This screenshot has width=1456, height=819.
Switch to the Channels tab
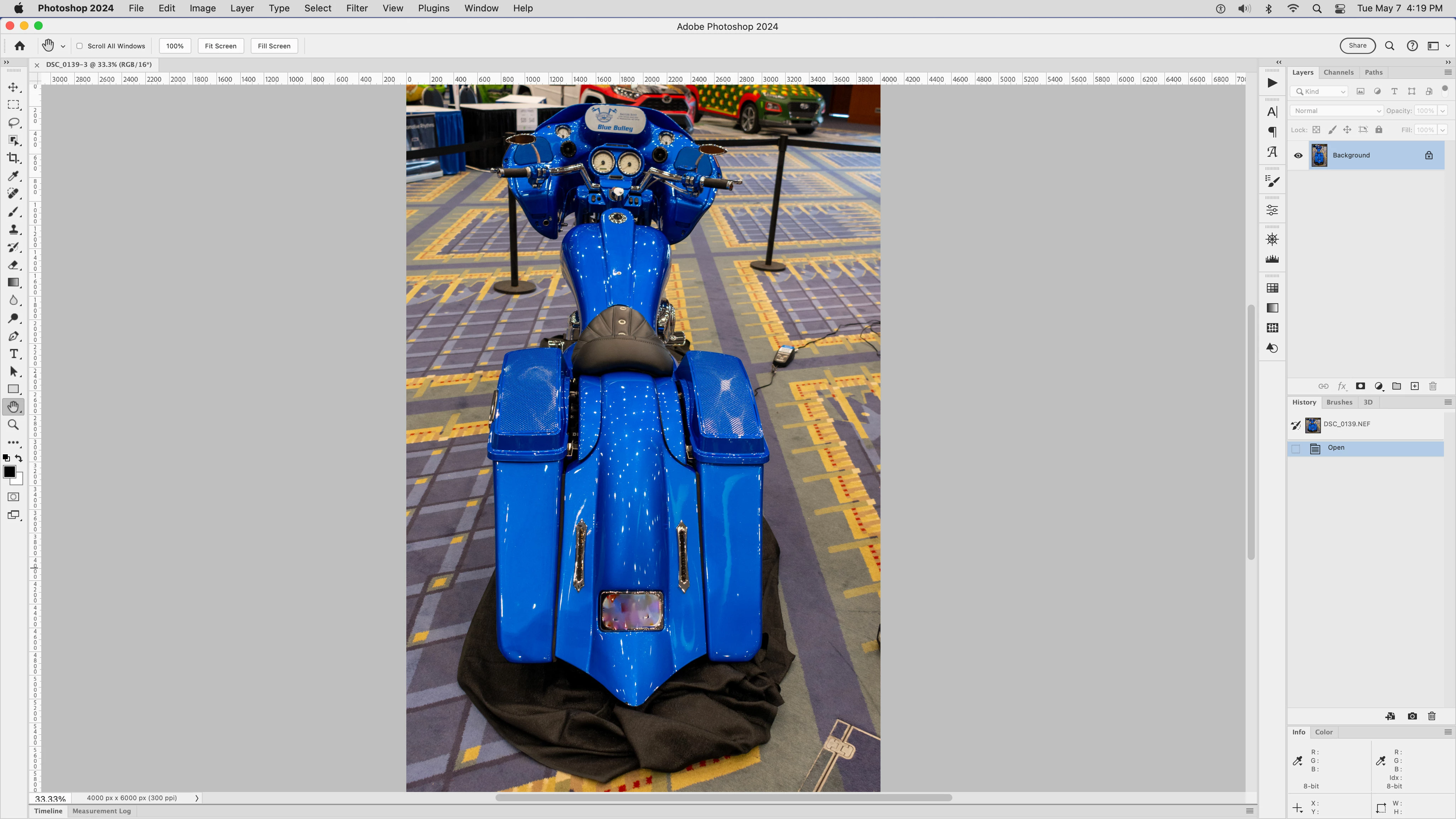click(x=1338, y=73)
